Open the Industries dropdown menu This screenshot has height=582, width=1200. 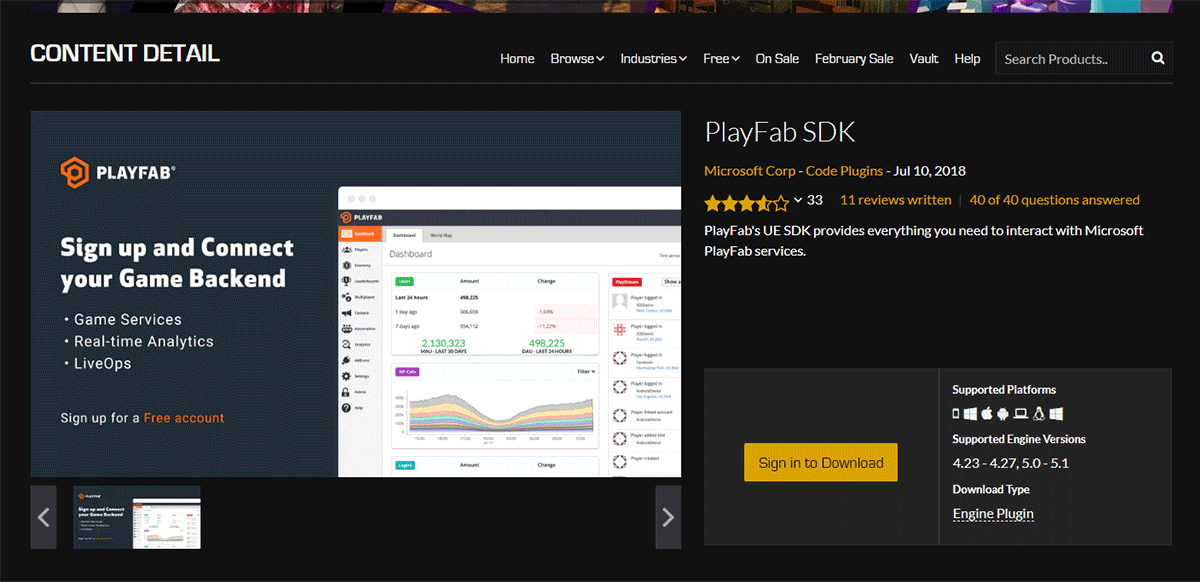(653, 59)
